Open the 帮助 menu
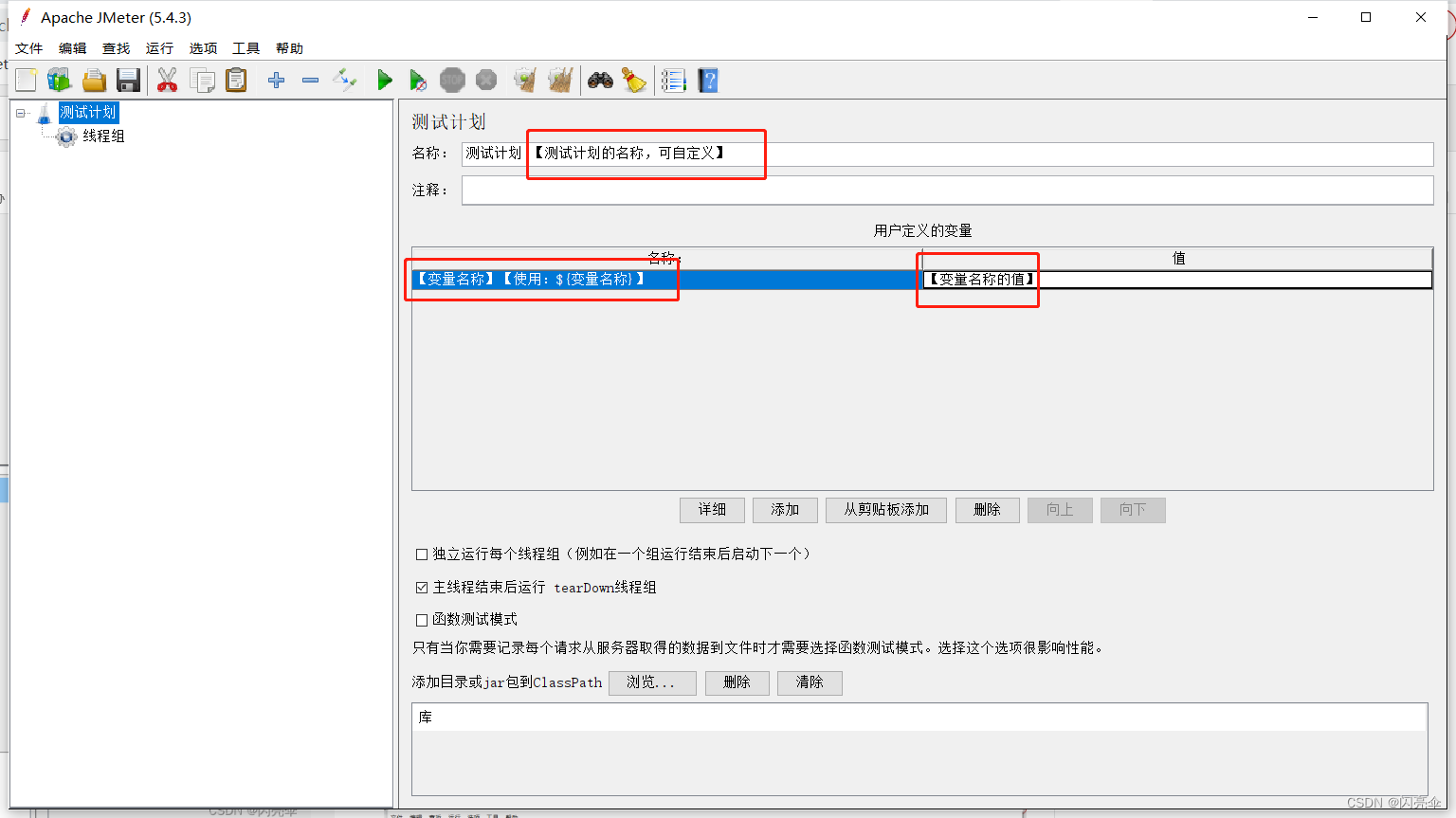 pos(290,48)
